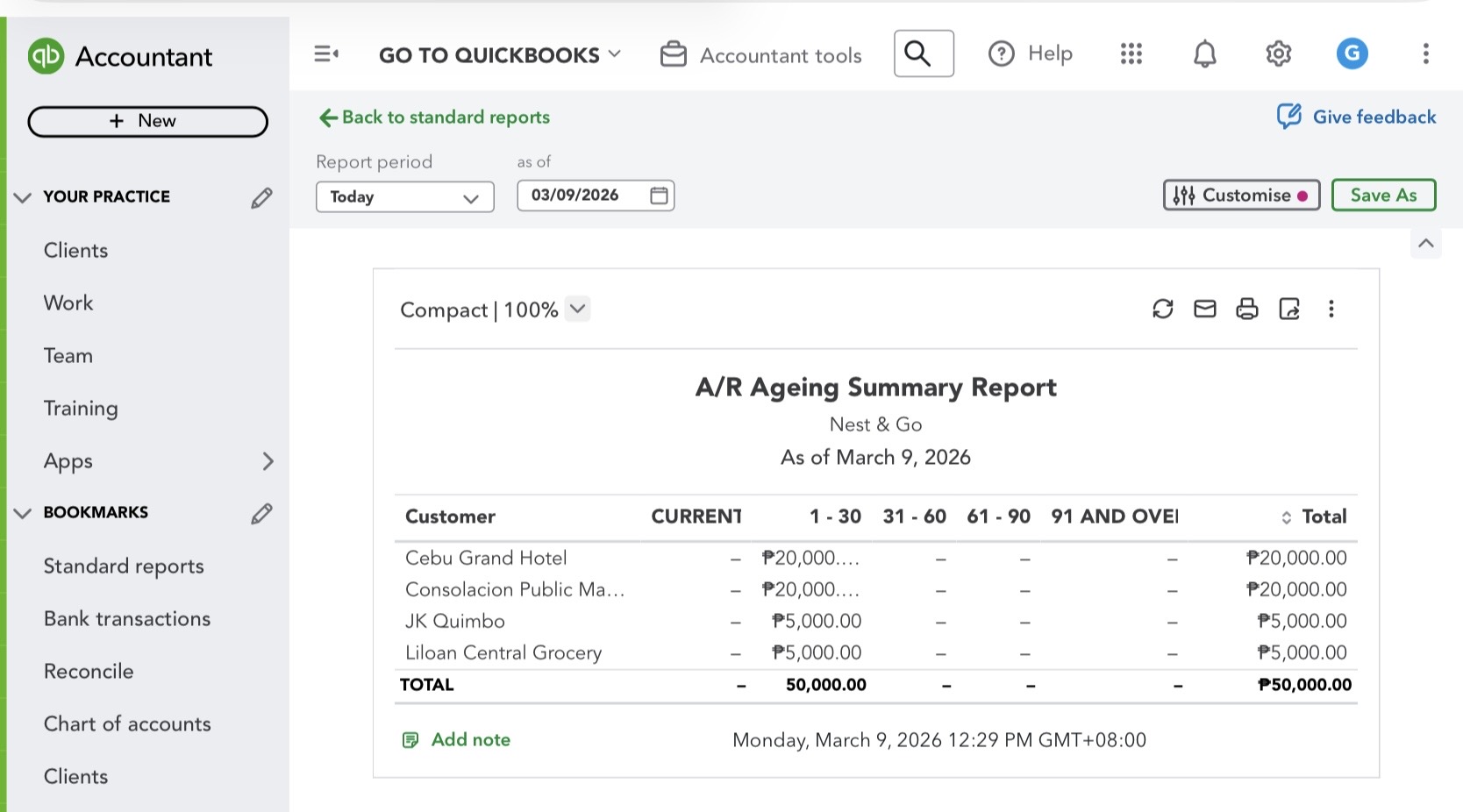
Task: Collapse the report header panel arrow
Action: pos(1425,244)
